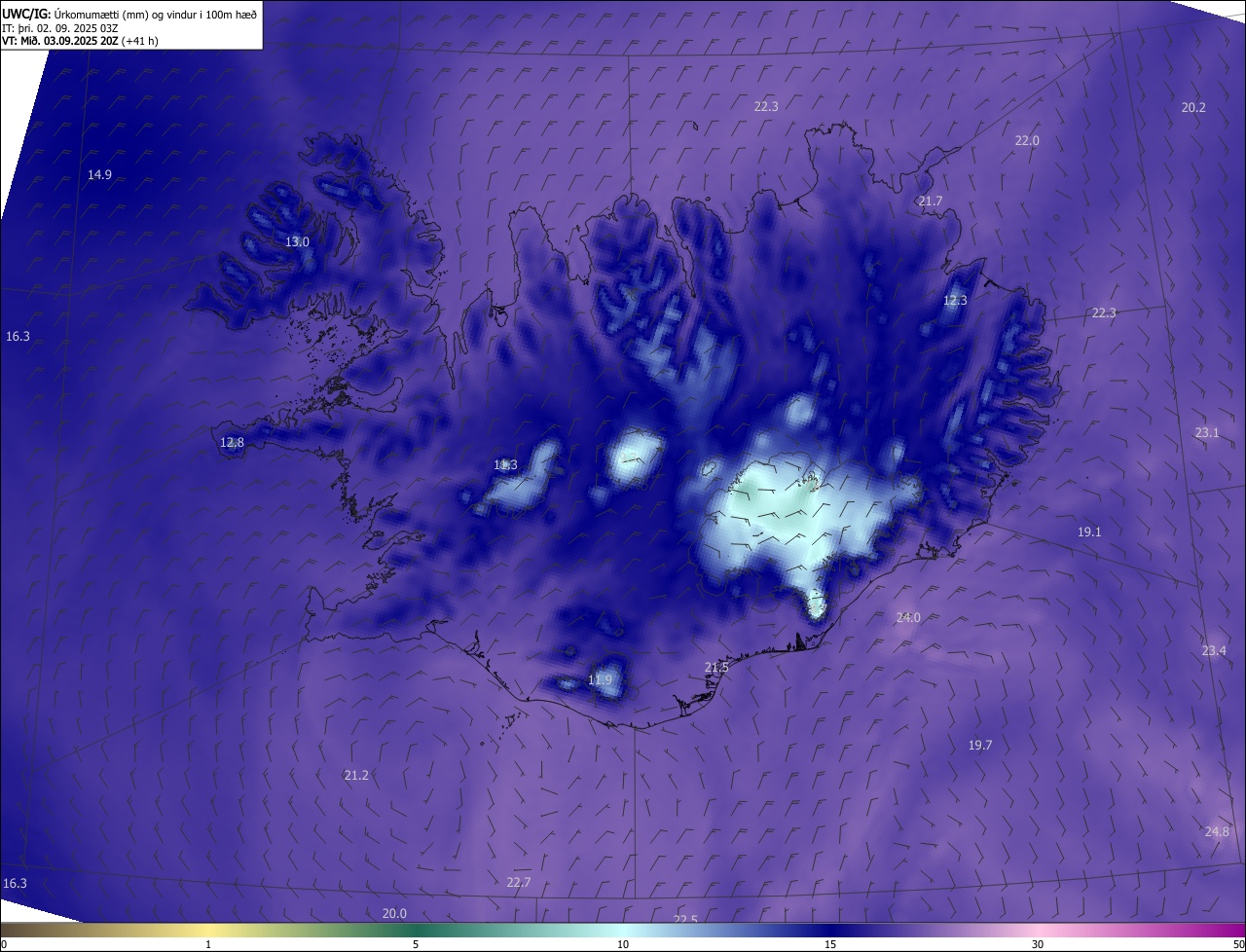Click the 21.5 value label

tap(716, 667)
